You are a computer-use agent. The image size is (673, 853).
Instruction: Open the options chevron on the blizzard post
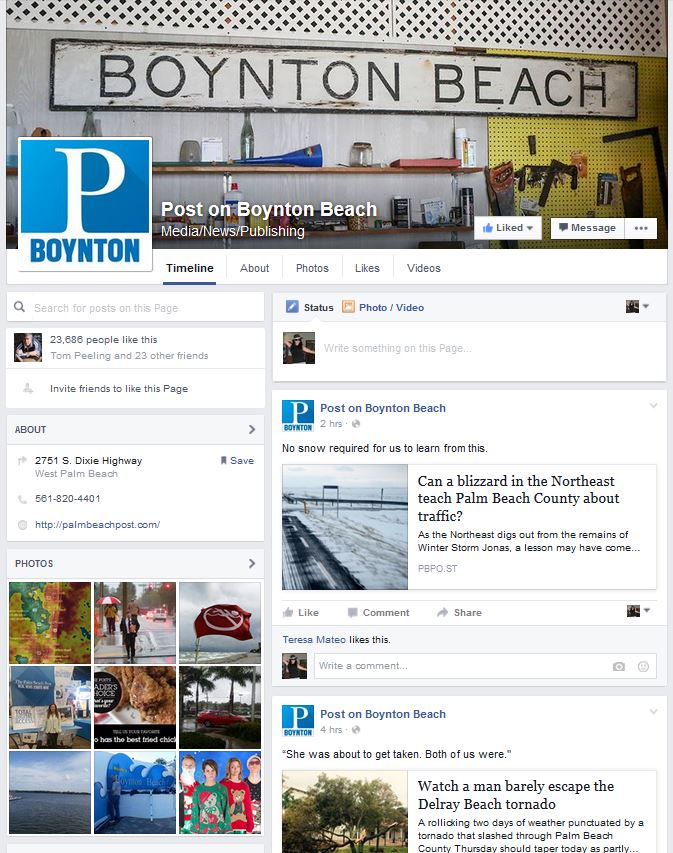coord(653,406)
